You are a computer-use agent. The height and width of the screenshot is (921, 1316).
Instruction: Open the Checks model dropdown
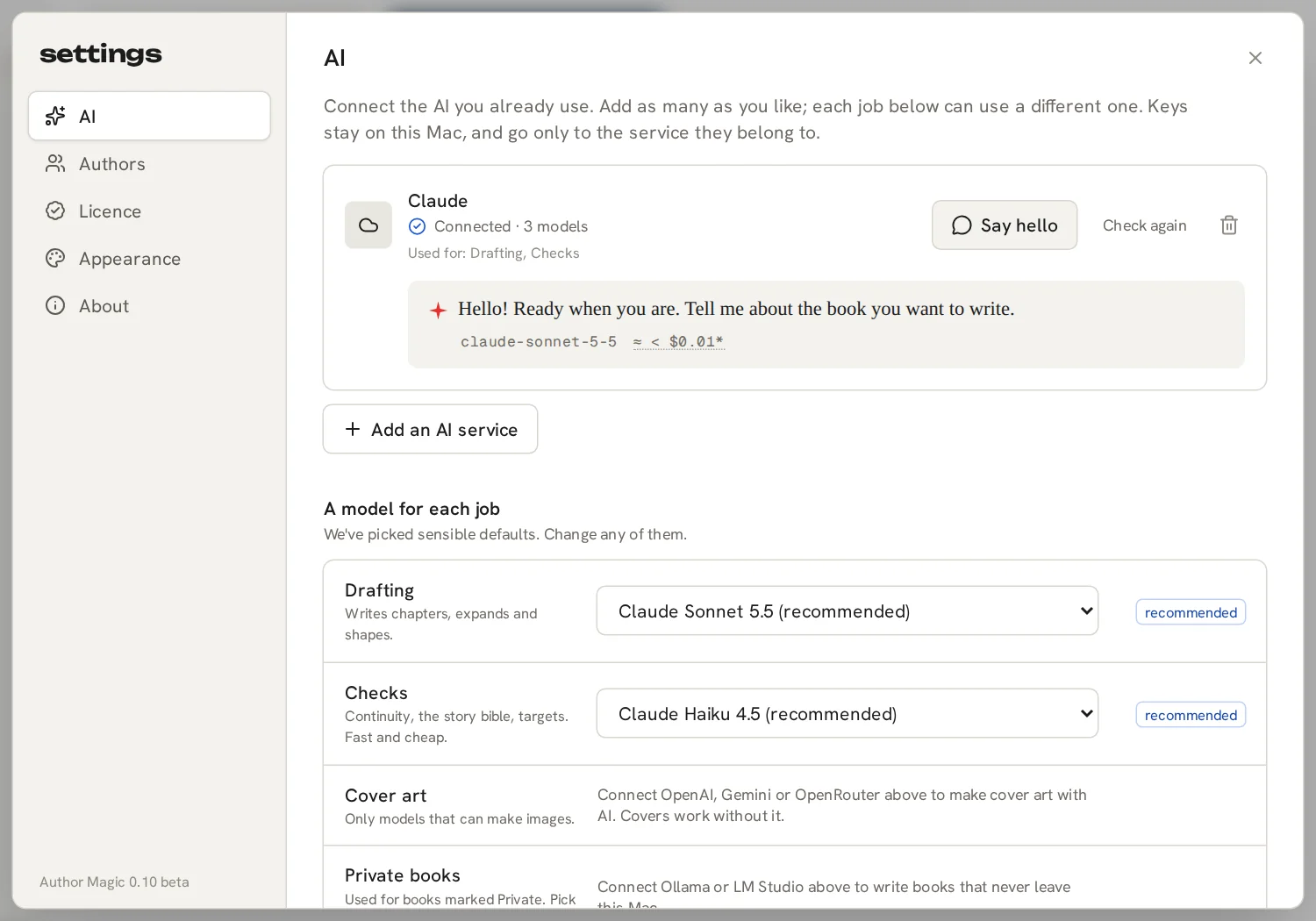tap(848, 713)
